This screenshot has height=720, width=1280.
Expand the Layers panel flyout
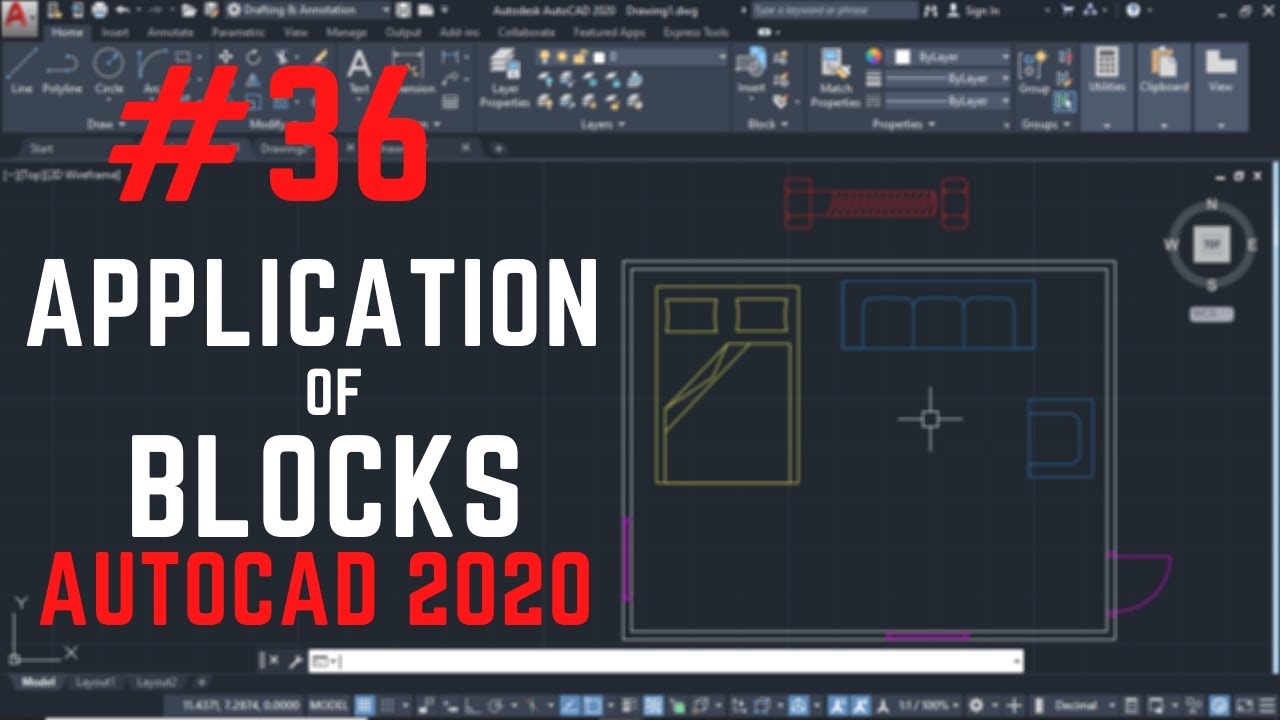coord(603,125)
